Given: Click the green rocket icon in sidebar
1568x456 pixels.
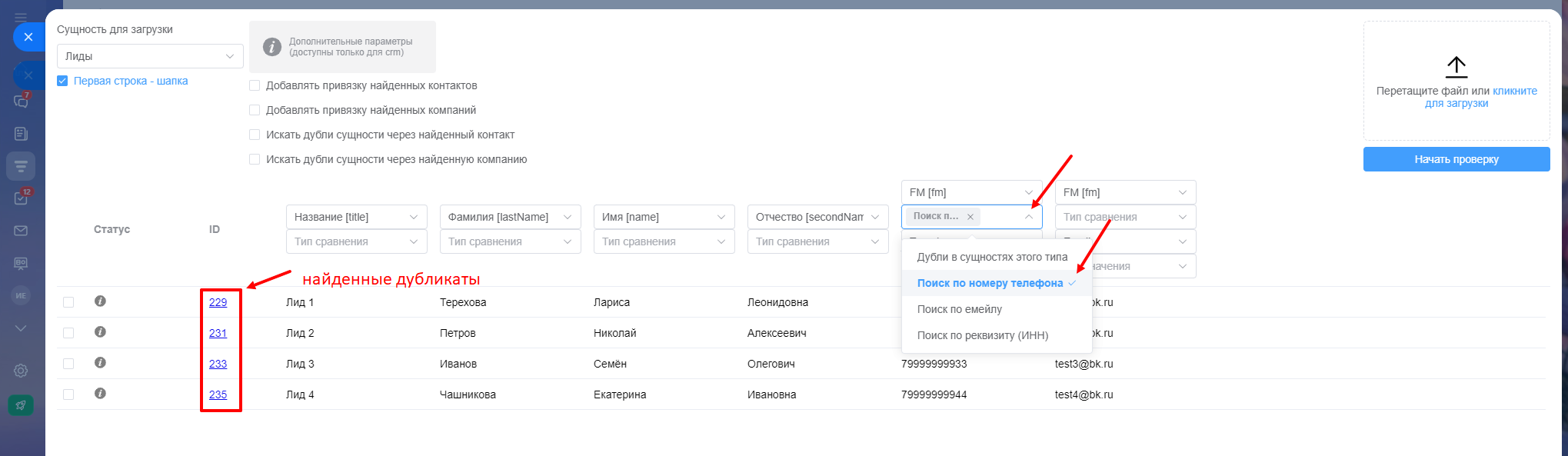Looking at the screenshot, I should (x=21, y=404).
